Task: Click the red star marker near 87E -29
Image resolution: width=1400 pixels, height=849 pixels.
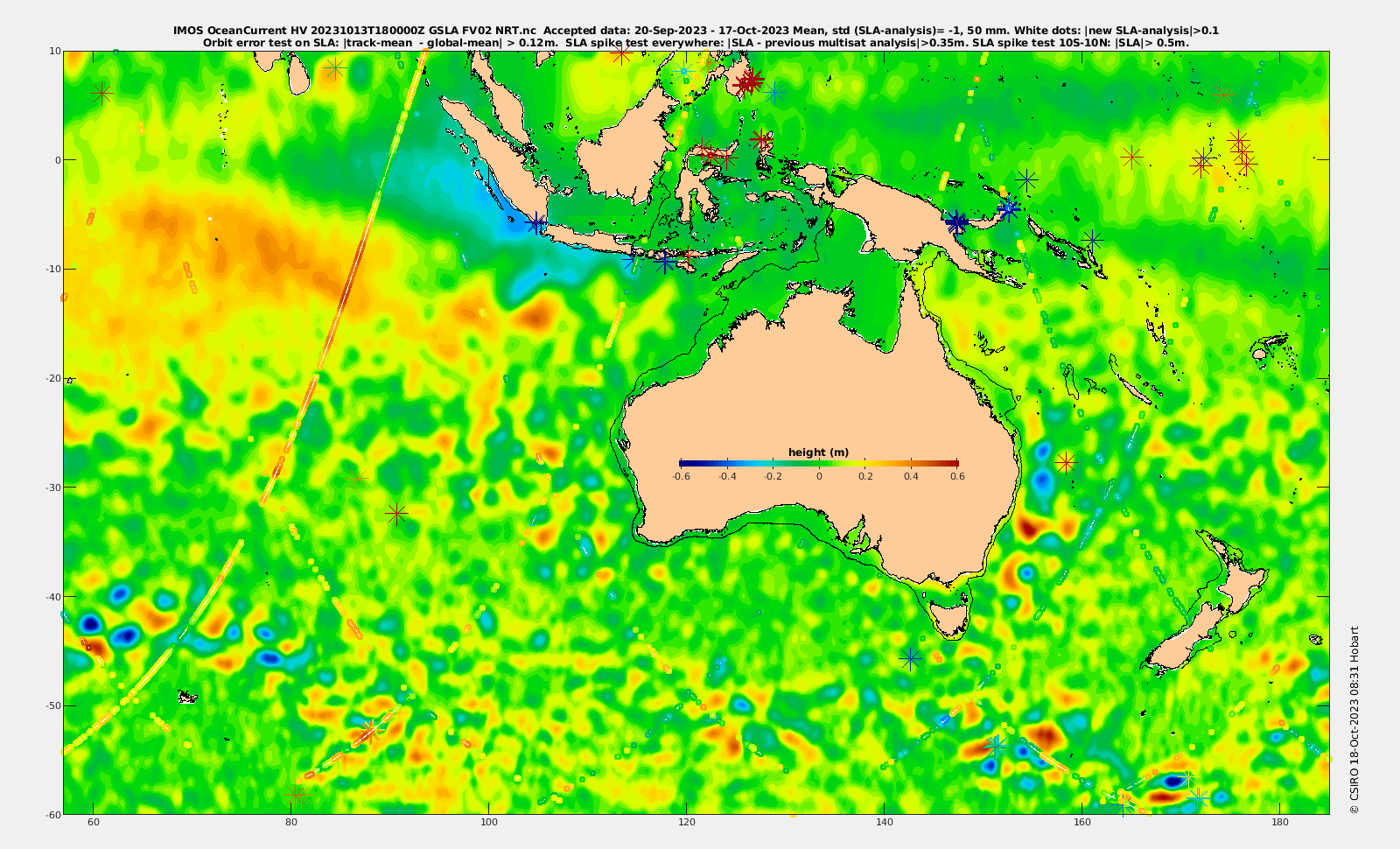Action: (356, 478)
